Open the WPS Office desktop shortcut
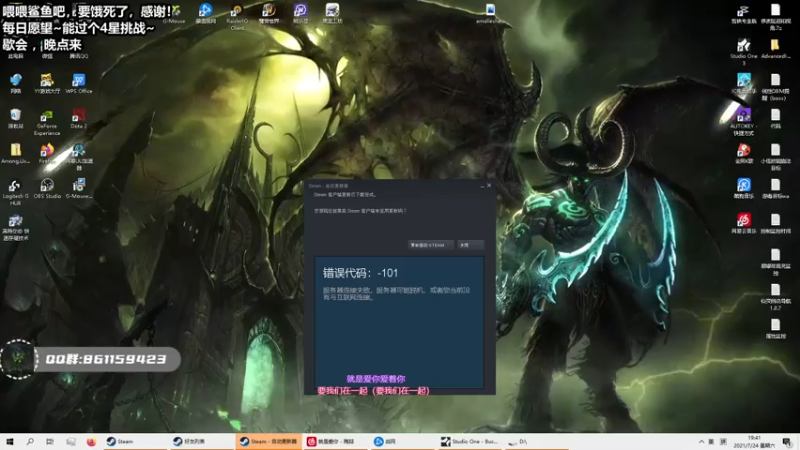 (x=79, y=83)
